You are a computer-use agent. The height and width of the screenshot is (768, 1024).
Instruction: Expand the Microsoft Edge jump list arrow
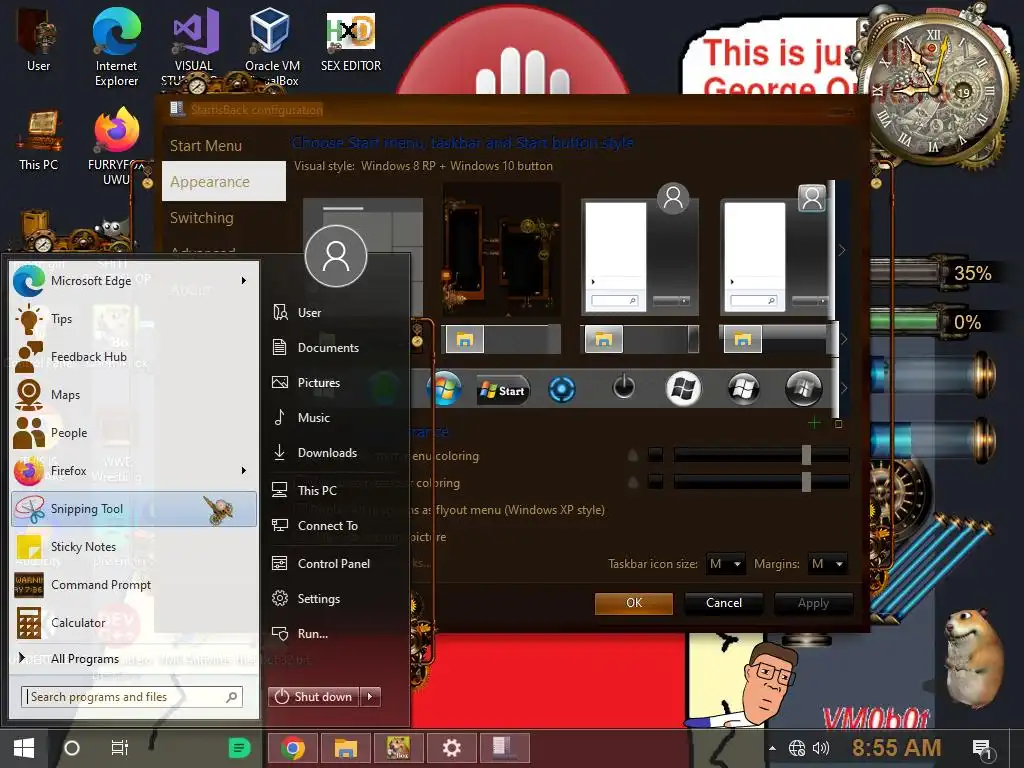(x=244, y=281)
